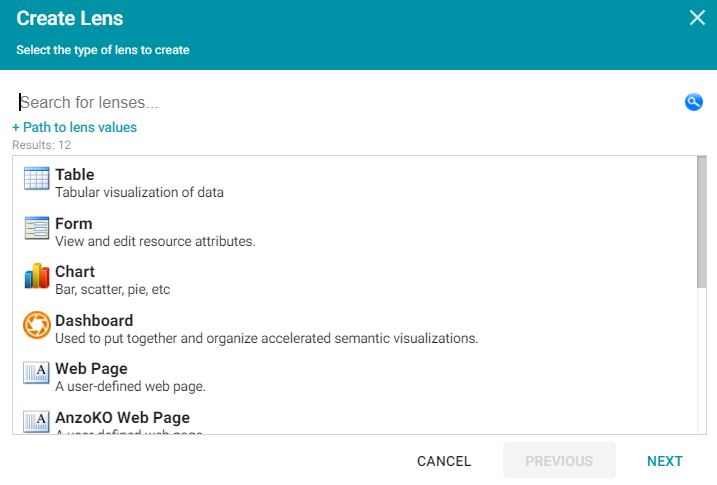Select the AnzoKO Web Page icon
Image resolution: width=717 pixels, height=485 pixels.
point(37,421)
